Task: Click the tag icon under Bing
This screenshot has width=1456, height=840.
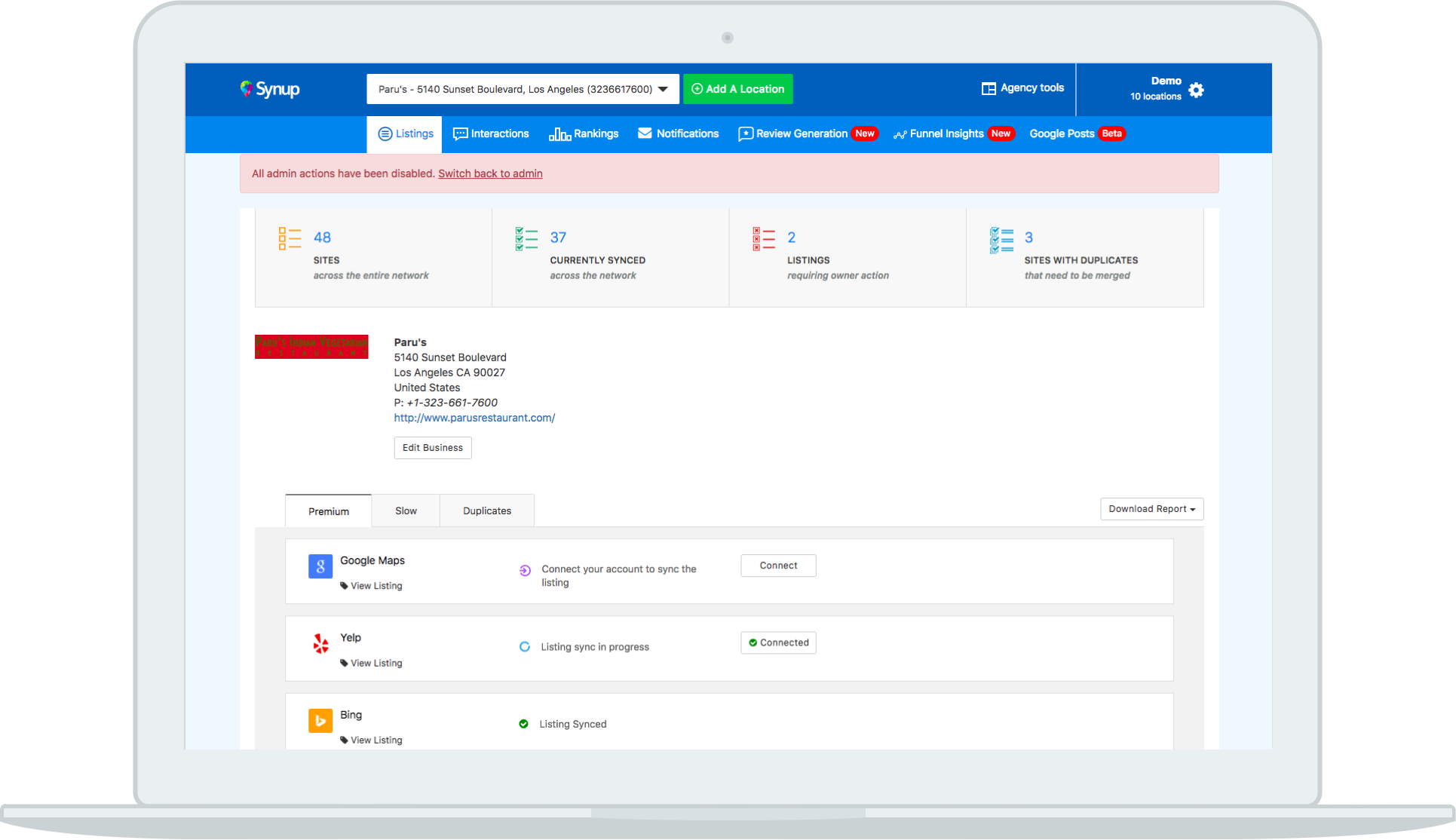Action: point(344,740)
